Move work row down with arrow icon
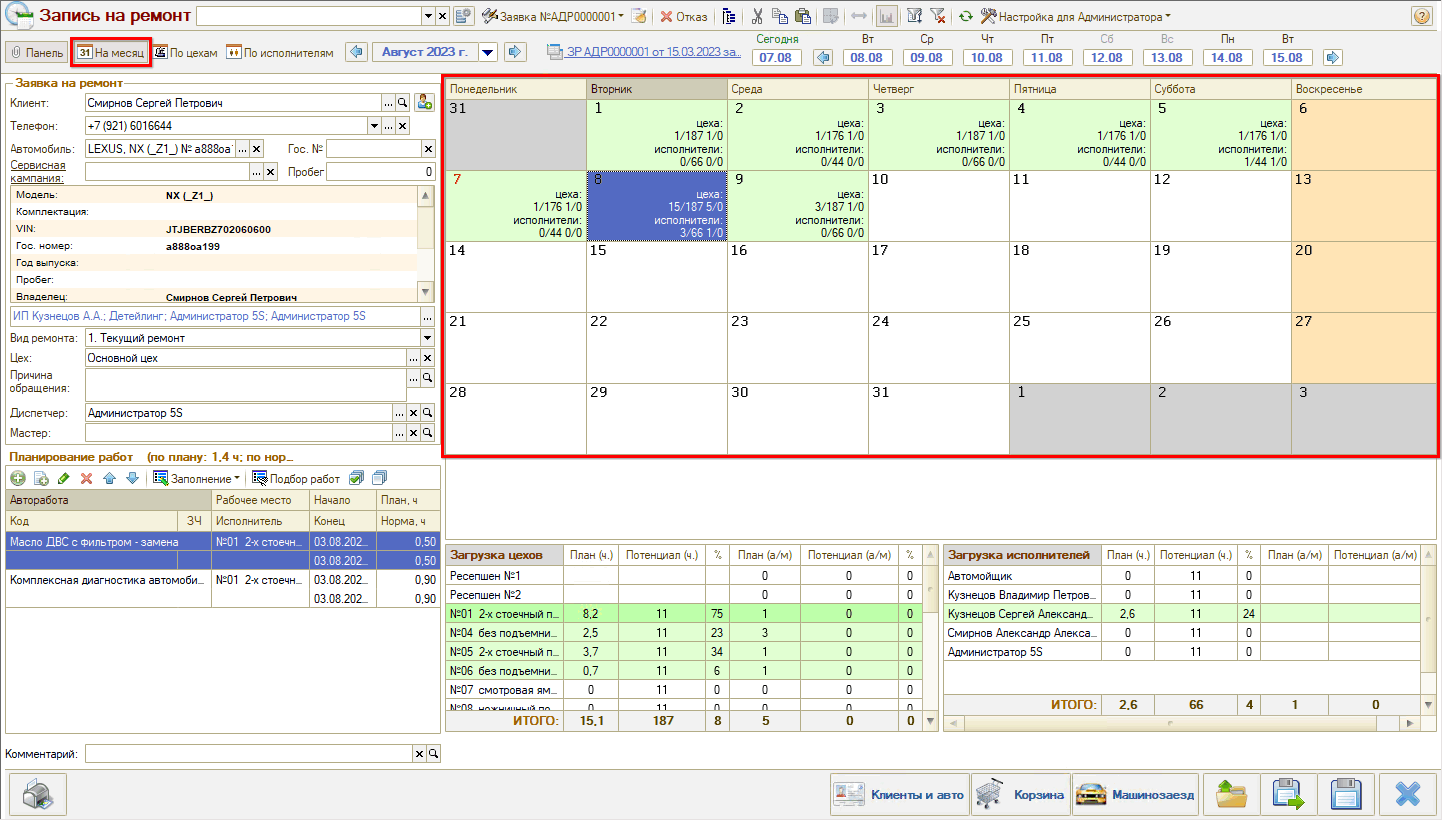 click(132, 479)
